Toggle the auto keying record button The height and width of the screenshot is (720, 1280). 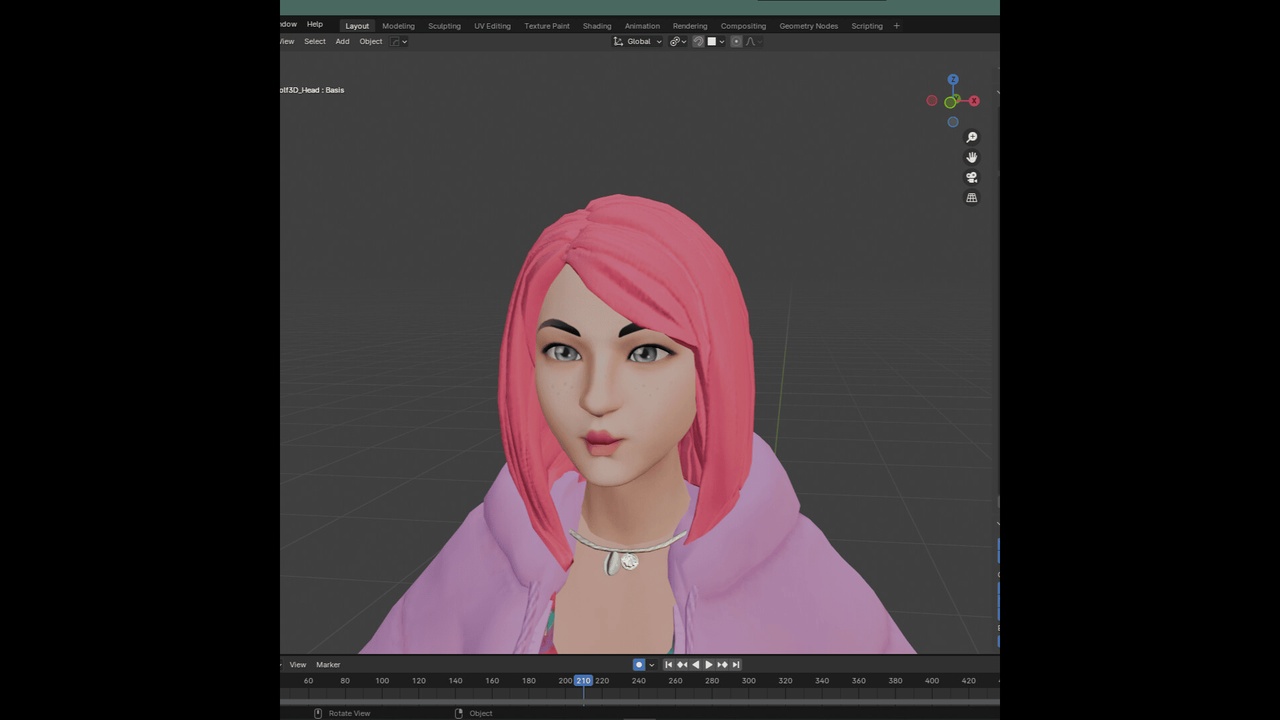639,665
